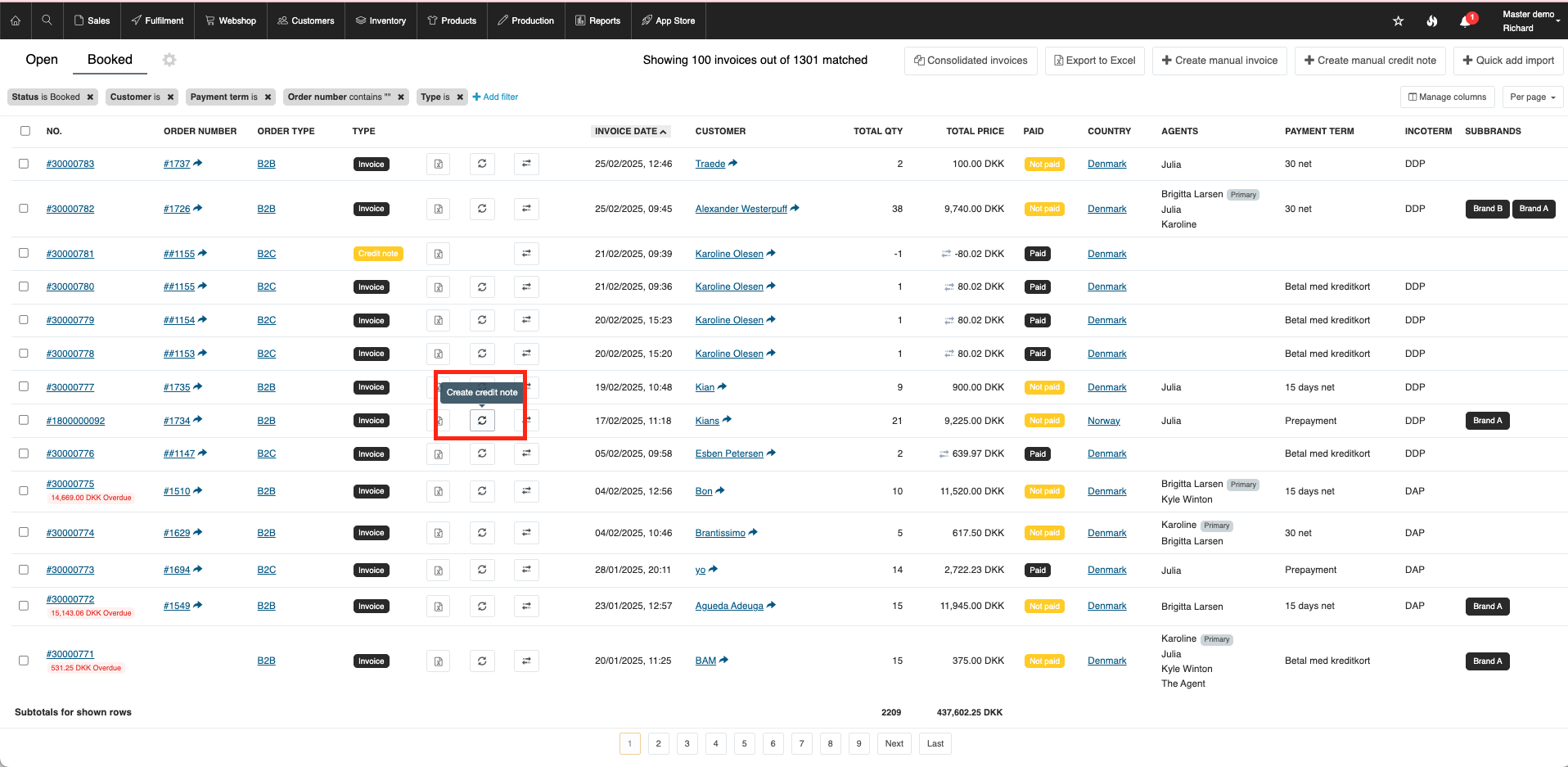Viewport: 1568px width, 767px height.
Task: Open customer link Alexander Westerpuff
Action: point(741,209)
